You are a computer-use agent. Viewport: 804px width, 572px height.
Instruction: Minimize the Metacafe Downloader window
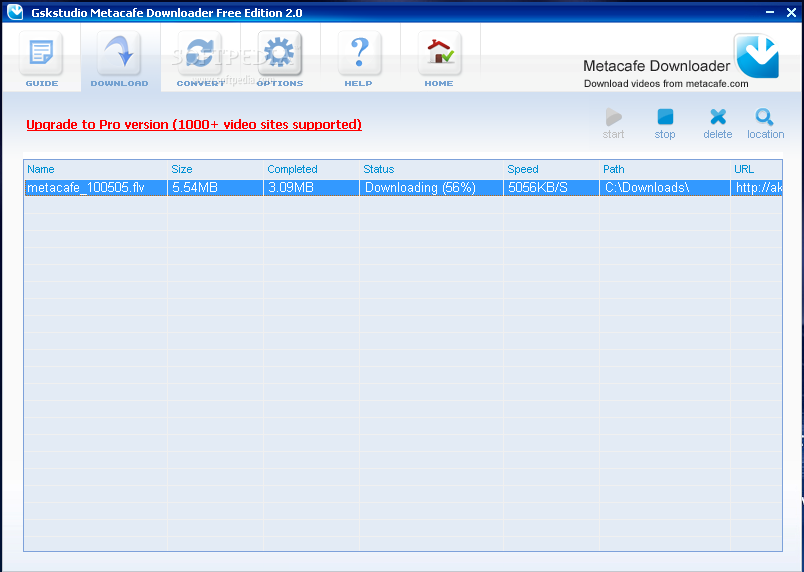(x=770, y=12)
